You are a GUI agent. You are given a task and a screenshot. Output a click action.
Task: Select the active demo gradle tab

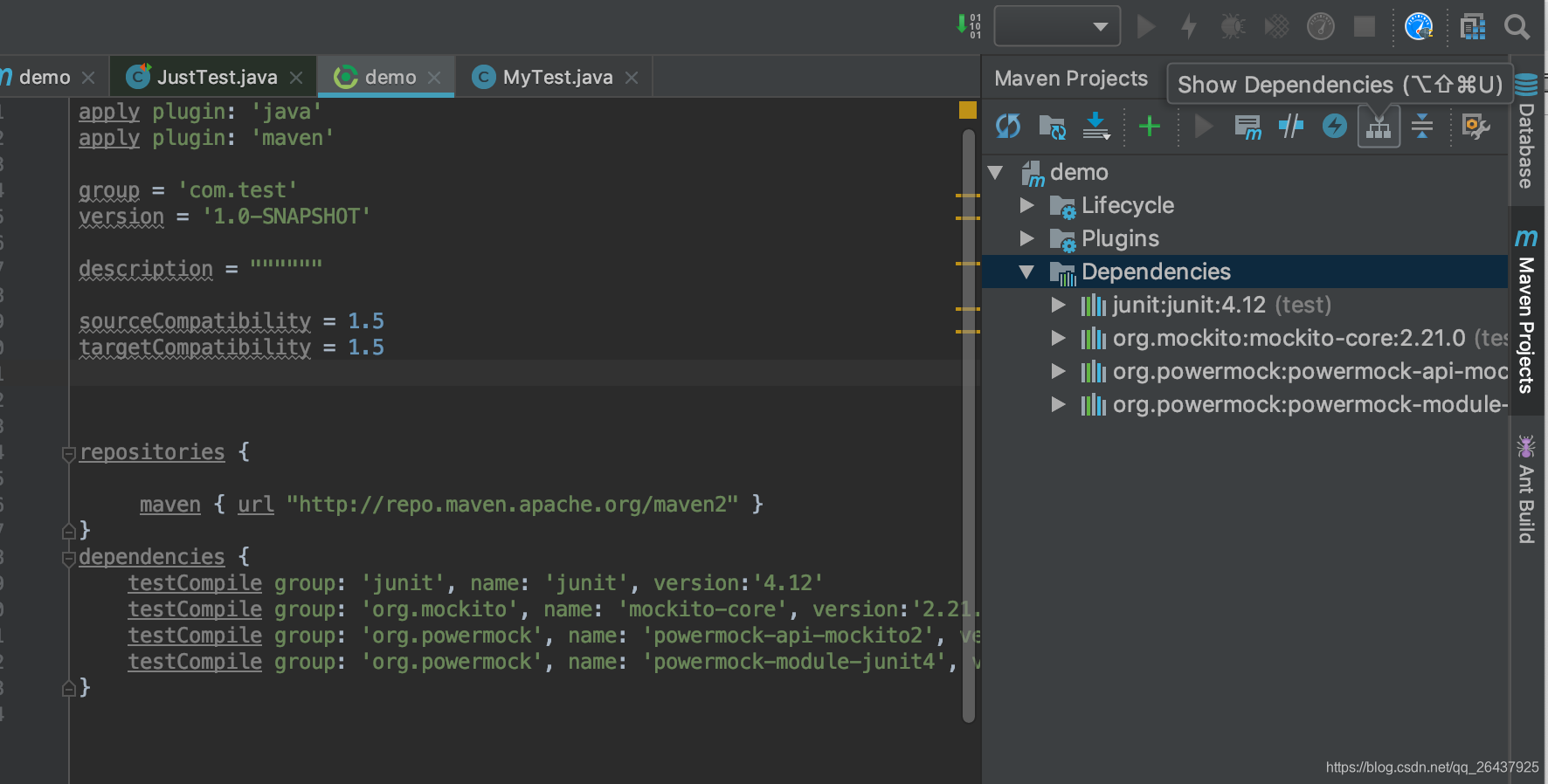pyautogui.click(x=384, y=77)
